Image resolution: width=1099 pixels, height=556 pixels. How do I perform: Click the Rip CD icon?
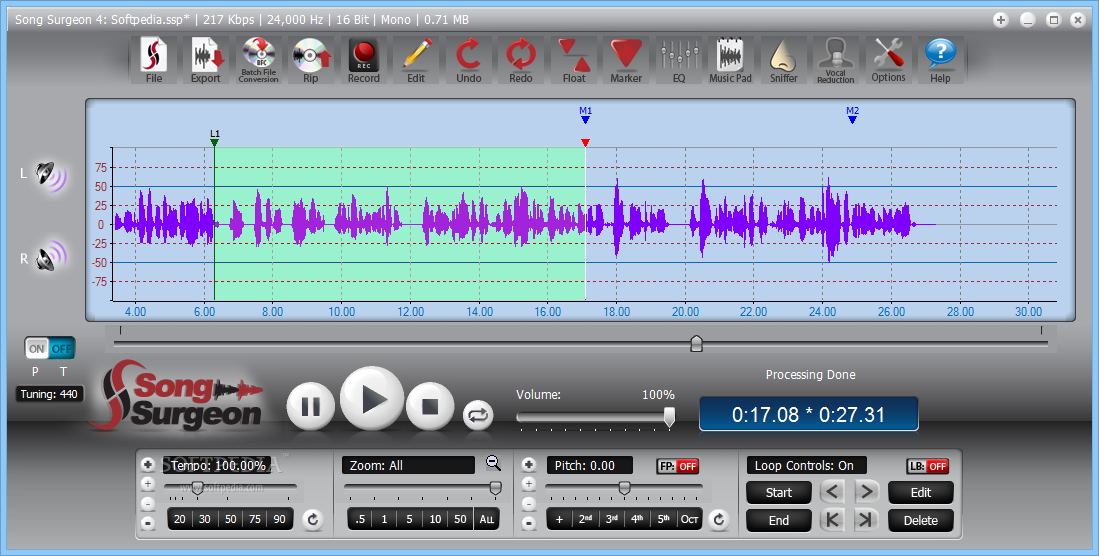(310, 60)
